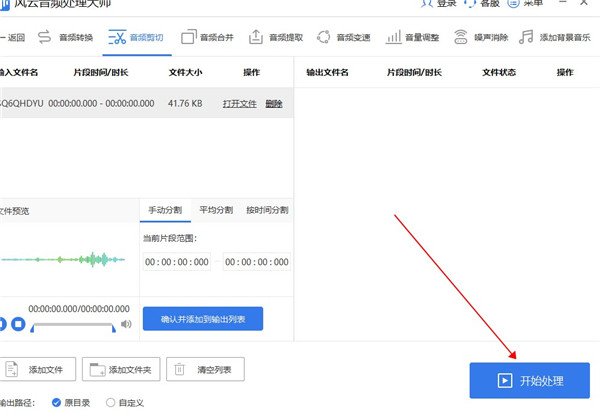Switch to the 按时间分割 tab
The height and width of the screenshot is (414, 600).
click(x=267, y=211)
